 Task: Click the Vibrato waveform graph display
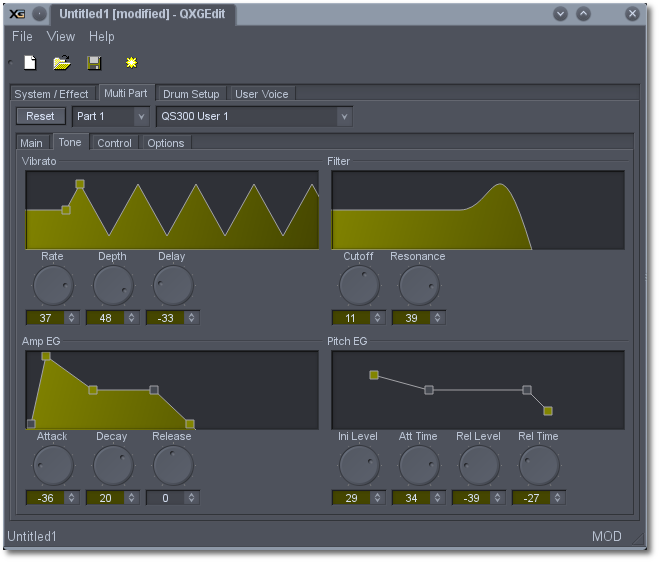(x=172, y=209)
